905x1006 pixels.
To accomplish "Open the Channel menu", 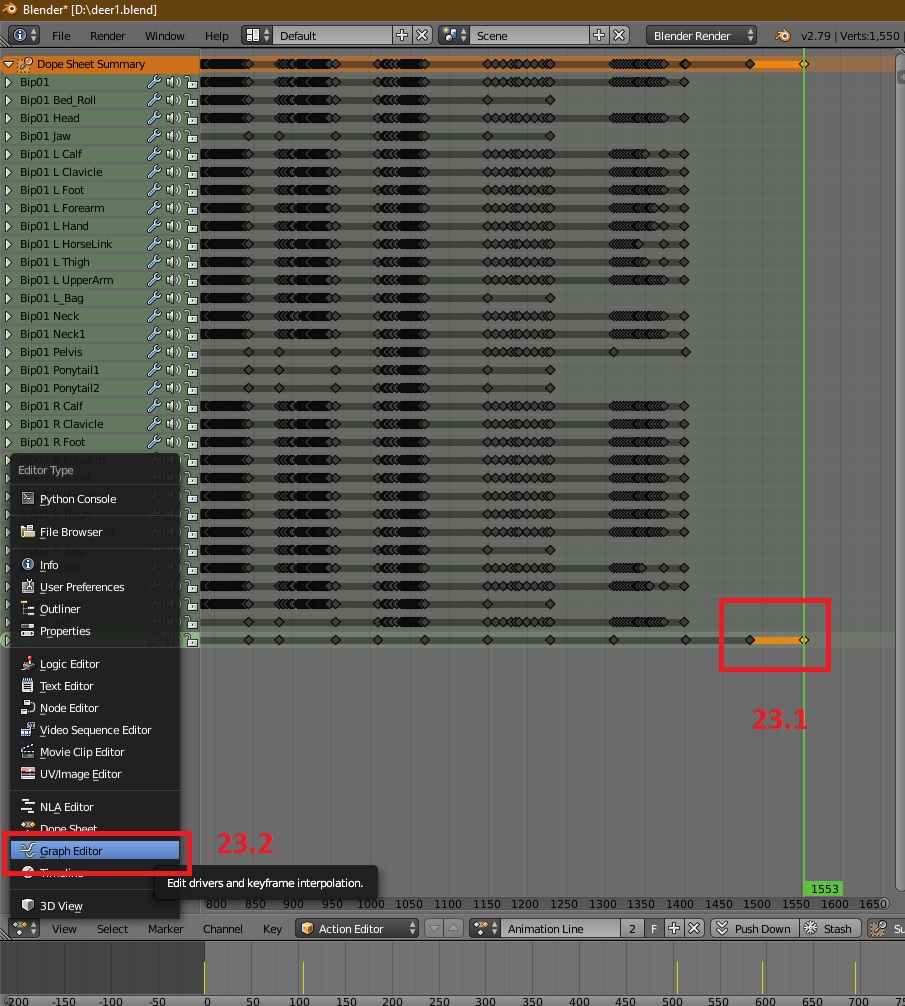I will click(223, 929).
